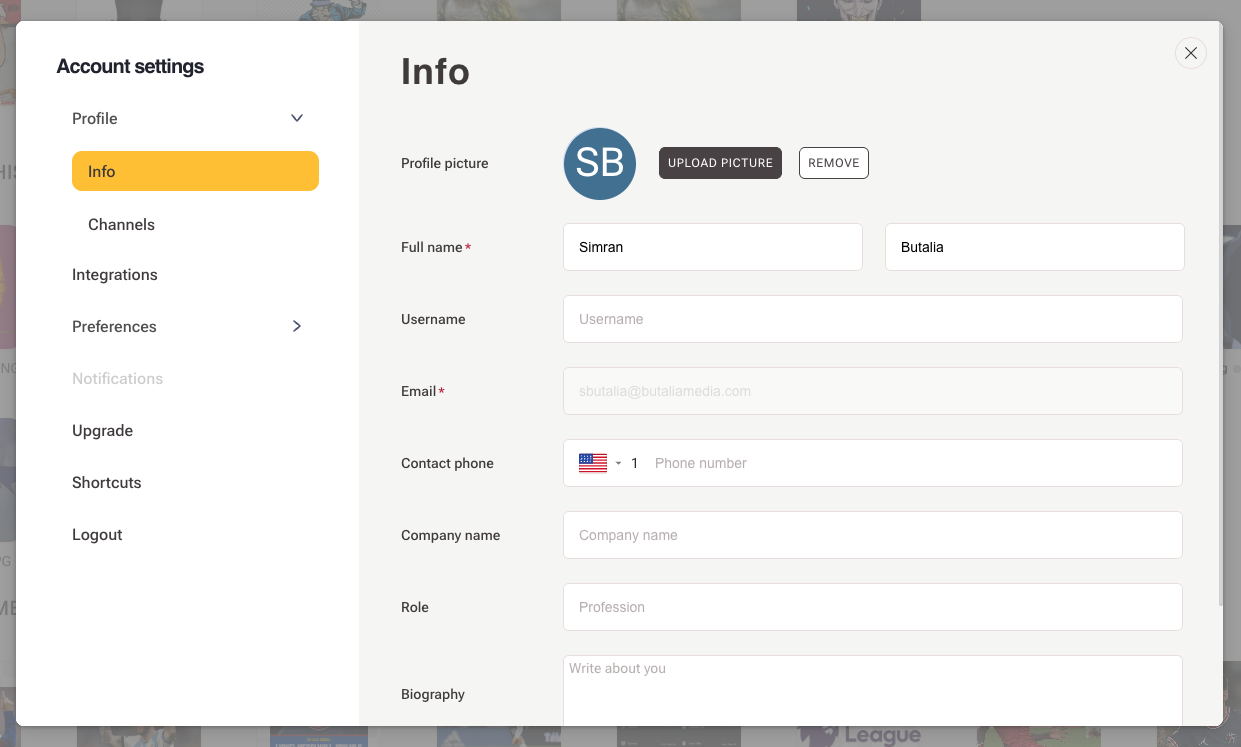Select the Company name text box
This screenshot has height=747, width=1241.
[872, 535]
